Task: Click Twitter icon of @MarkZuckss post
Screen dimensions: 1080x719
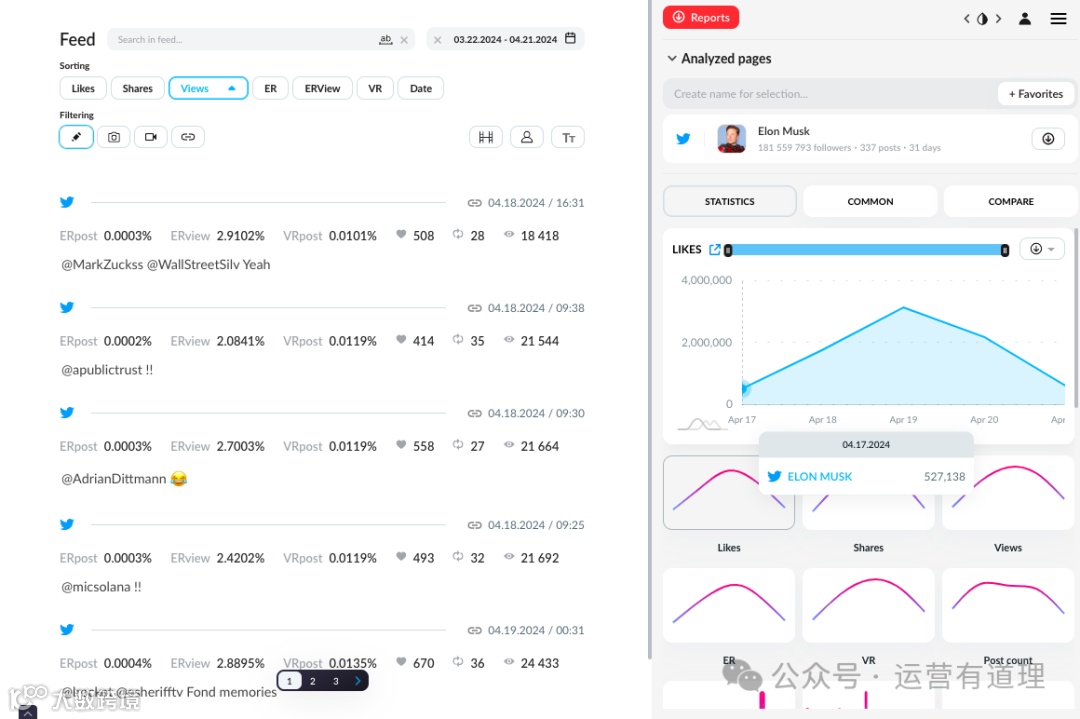Action: (x=67, y=202)
